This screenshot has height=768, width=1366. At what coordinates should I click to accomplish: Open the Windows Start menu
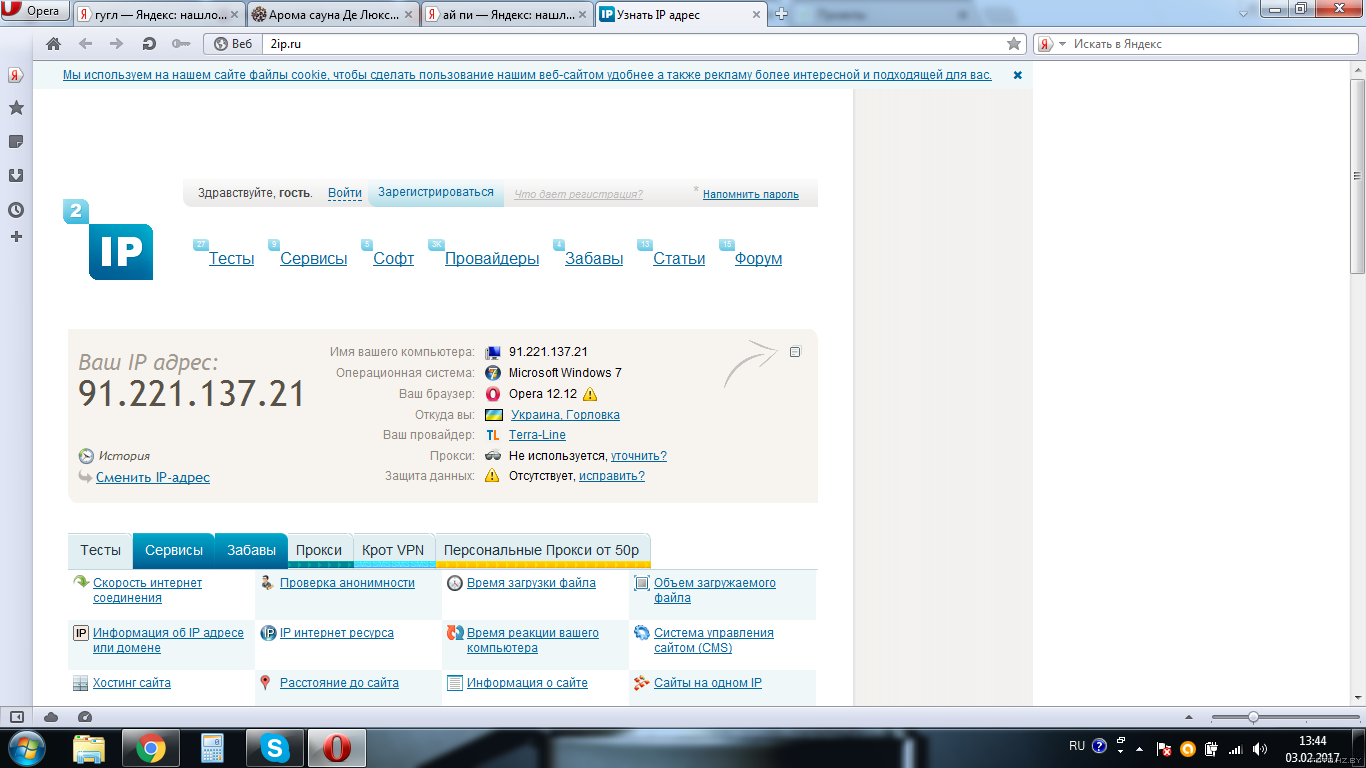[27, 748]
